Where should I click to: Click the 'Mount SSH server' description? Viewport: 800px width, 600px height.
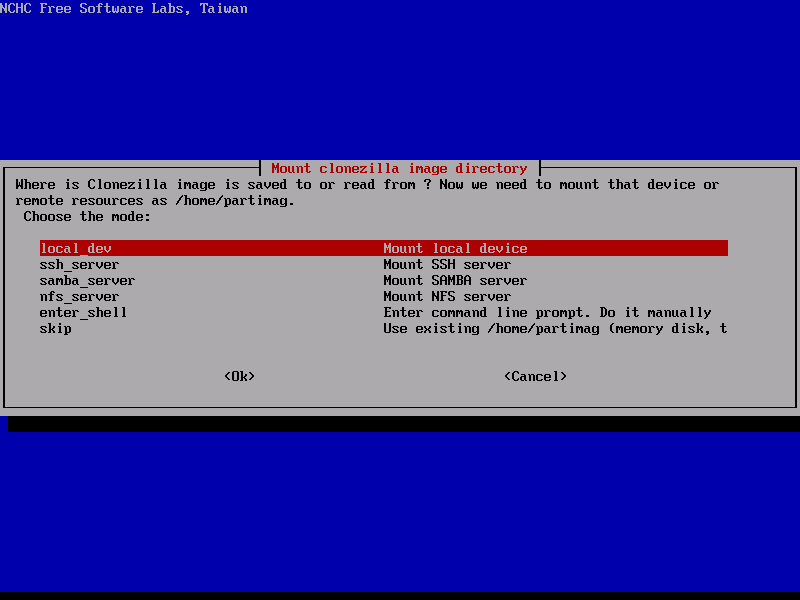[447, 264]
